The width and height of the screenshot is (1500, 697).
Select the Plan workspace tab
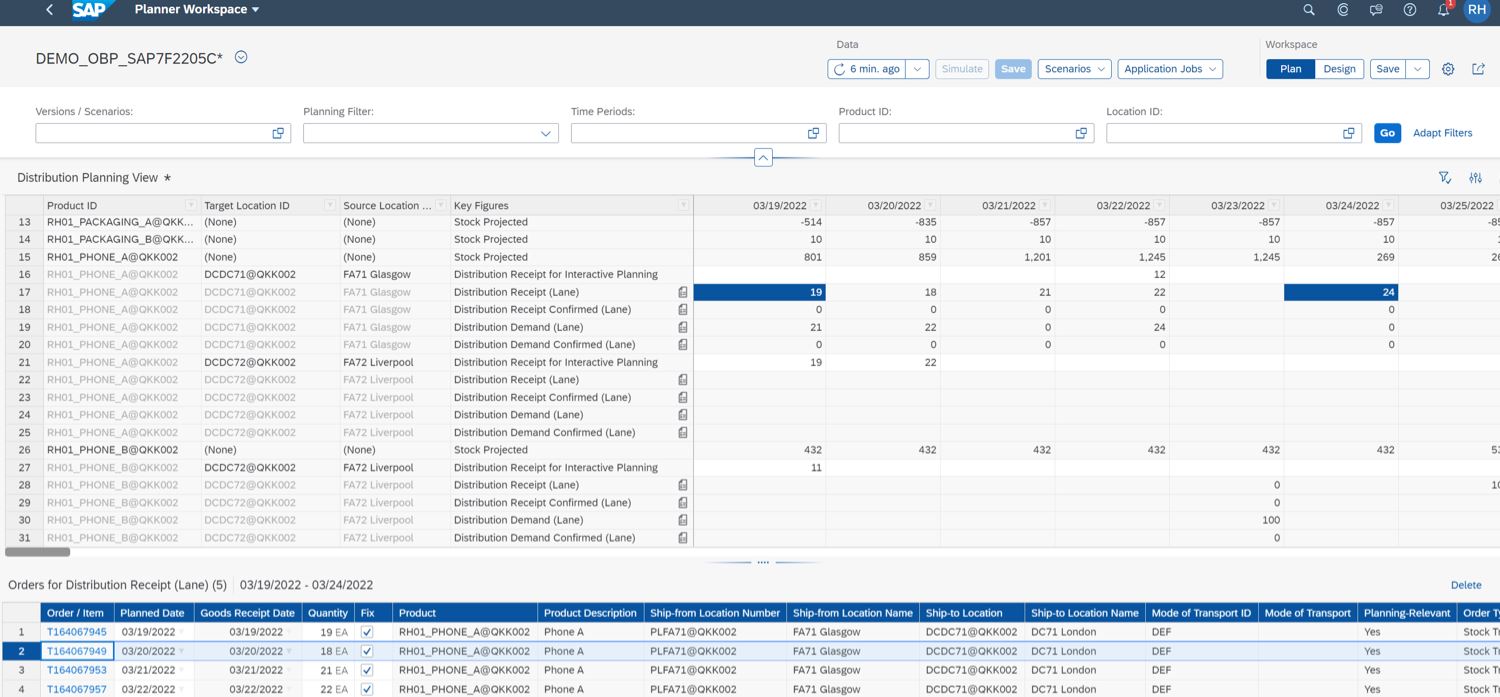pos(1290,69)
